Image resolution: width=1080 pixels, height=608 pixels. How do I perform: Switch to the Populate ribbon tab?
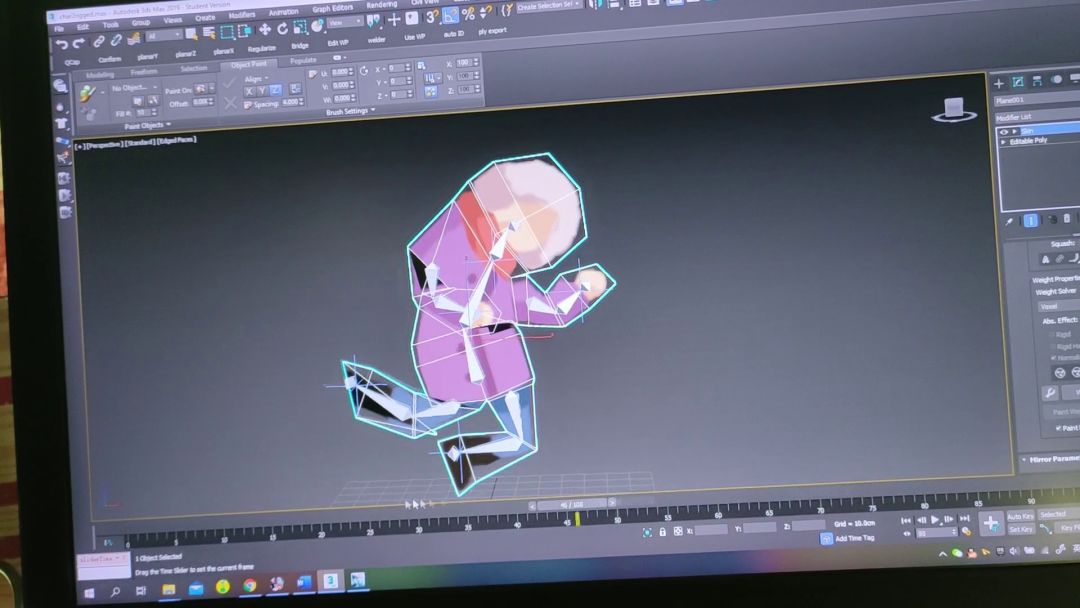pos(303,61)
